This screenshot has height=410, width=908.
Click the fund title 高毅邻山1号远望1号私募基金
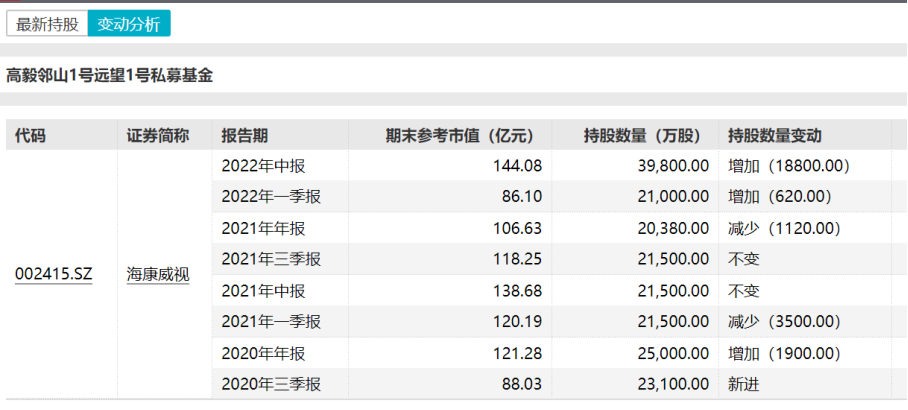click(110, 75)
